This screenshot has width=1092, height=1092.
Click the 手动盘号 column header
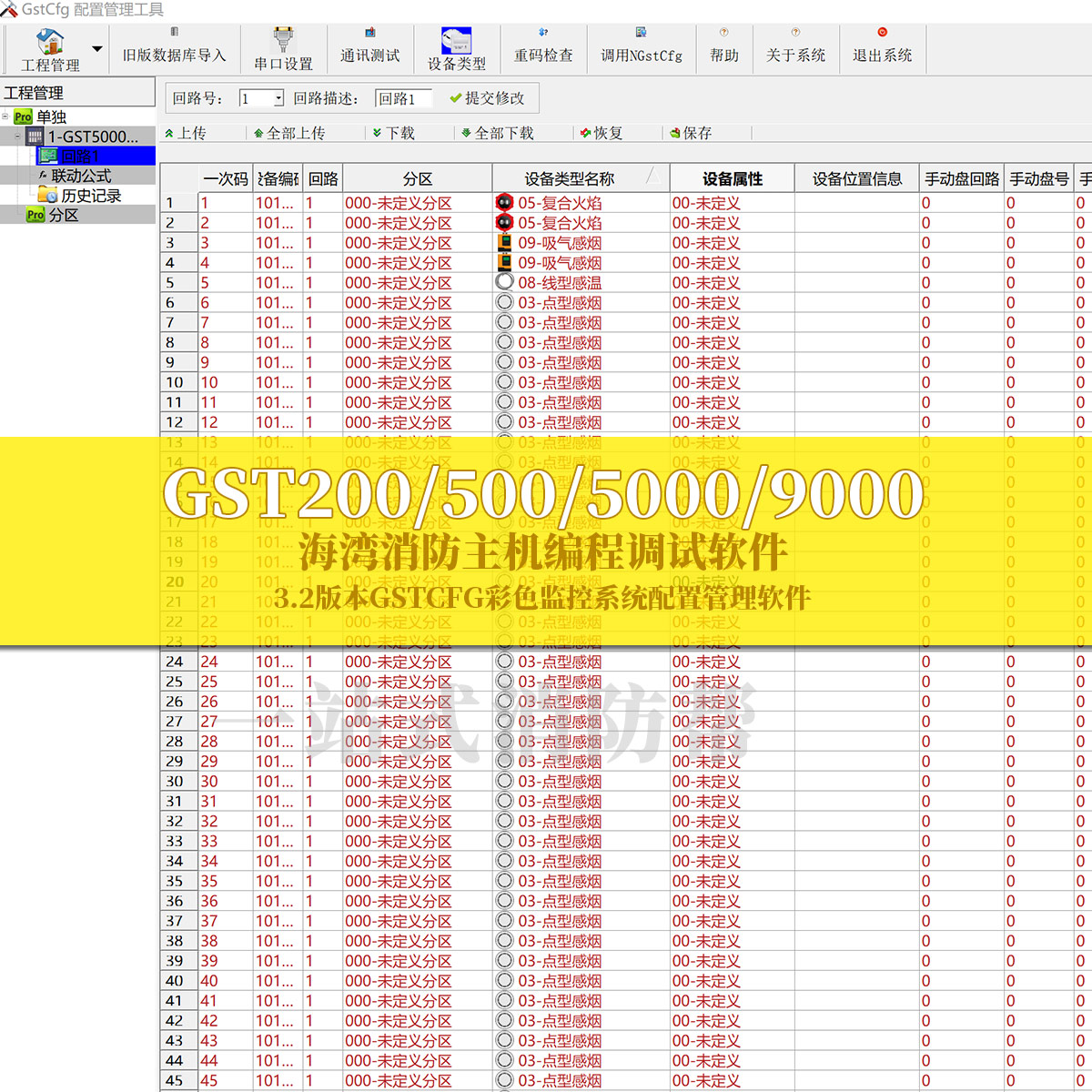click(x=1039, y=178)
